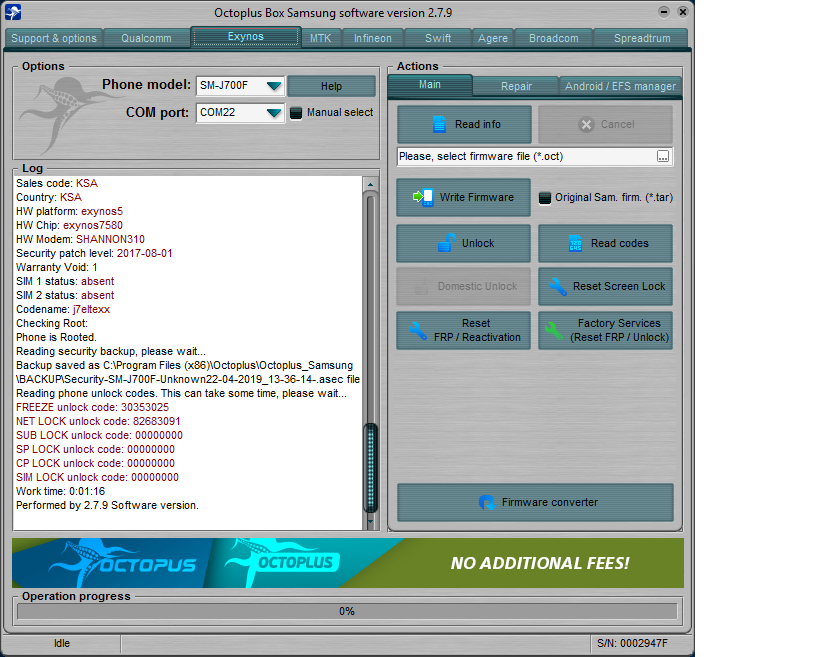Switch to the Qualcomm tab
Screen dimensions: 819x657
tap(146, 38)
